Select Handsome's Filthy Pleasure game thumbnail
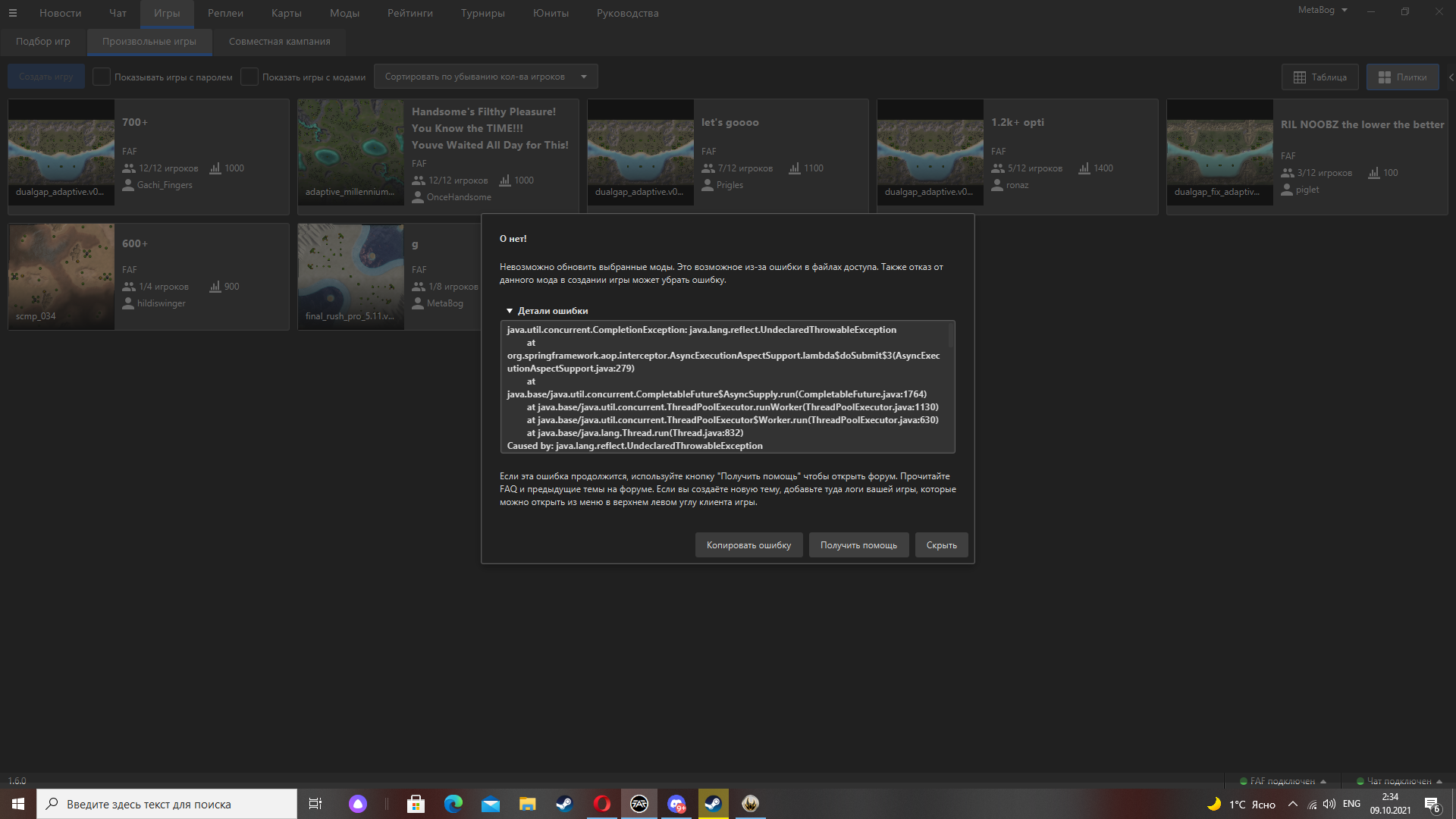 (x=351, y=152)
